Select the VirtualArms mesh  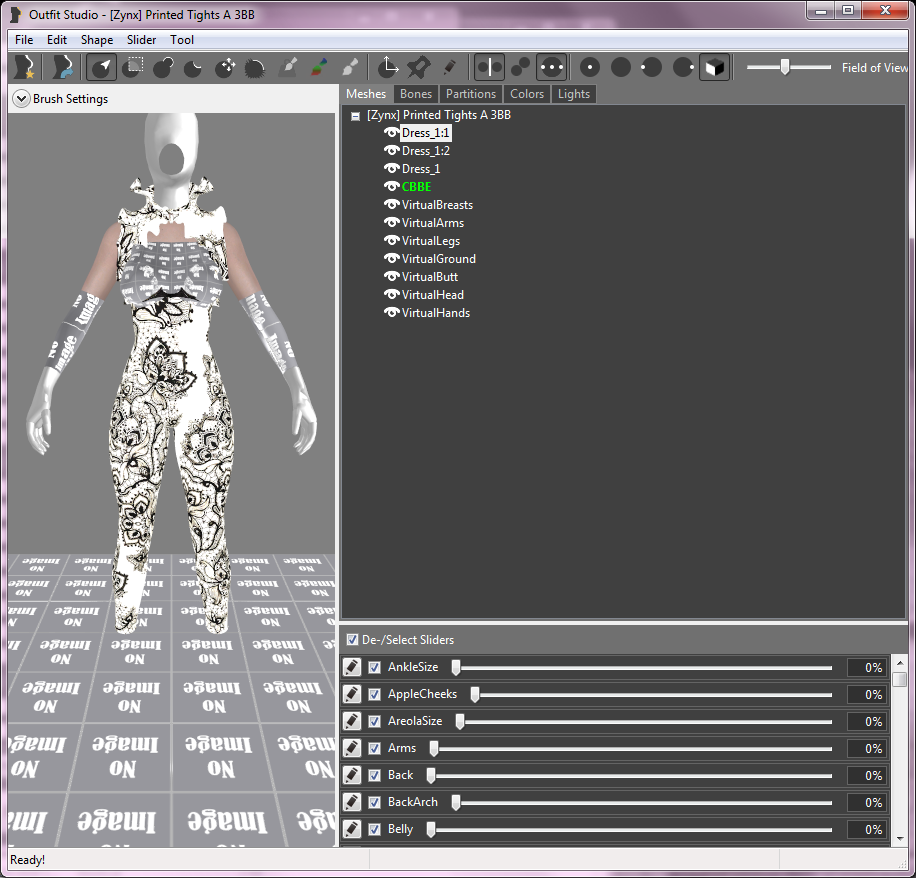(x=432, y=223)
